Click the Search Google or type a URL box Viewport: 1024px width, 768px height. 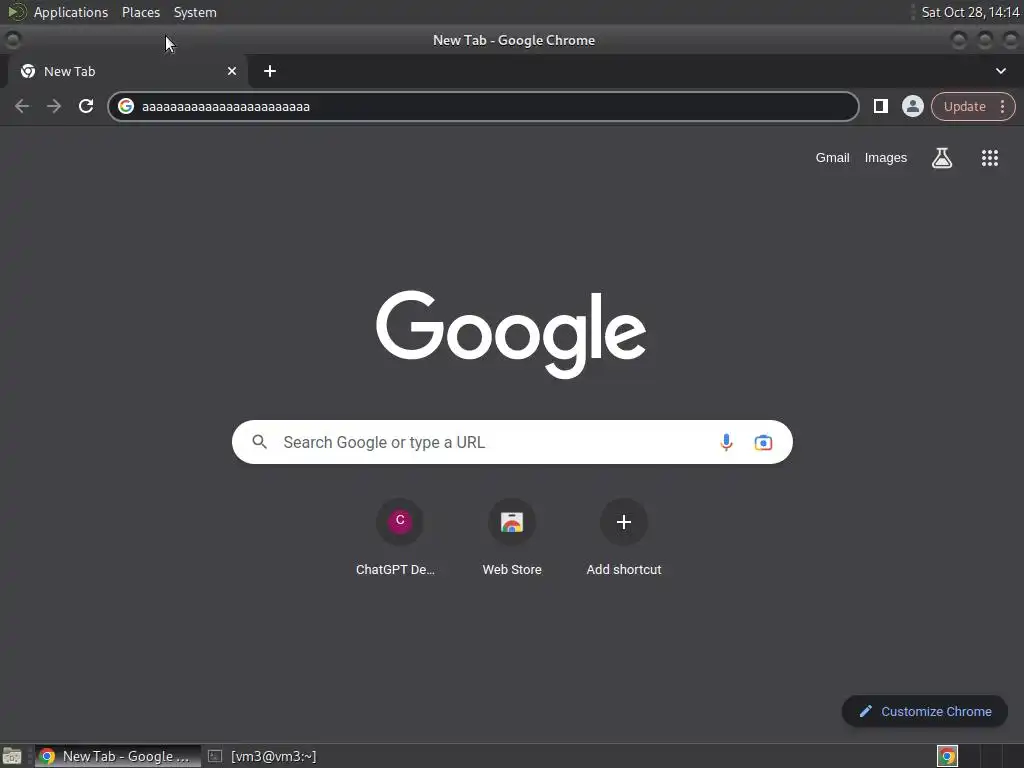pyautogui.click(x=512, y=442)
